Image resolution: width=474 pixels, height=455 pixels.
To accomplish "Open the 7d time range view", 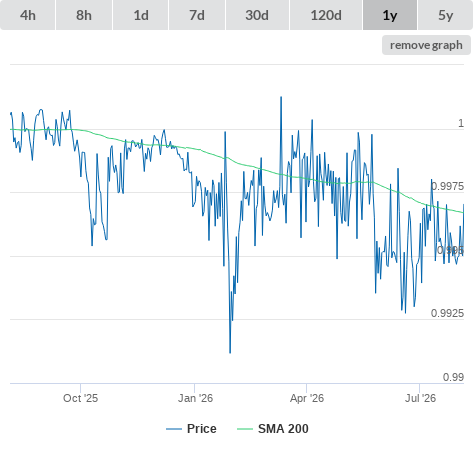I will click(x=197, y=15).
